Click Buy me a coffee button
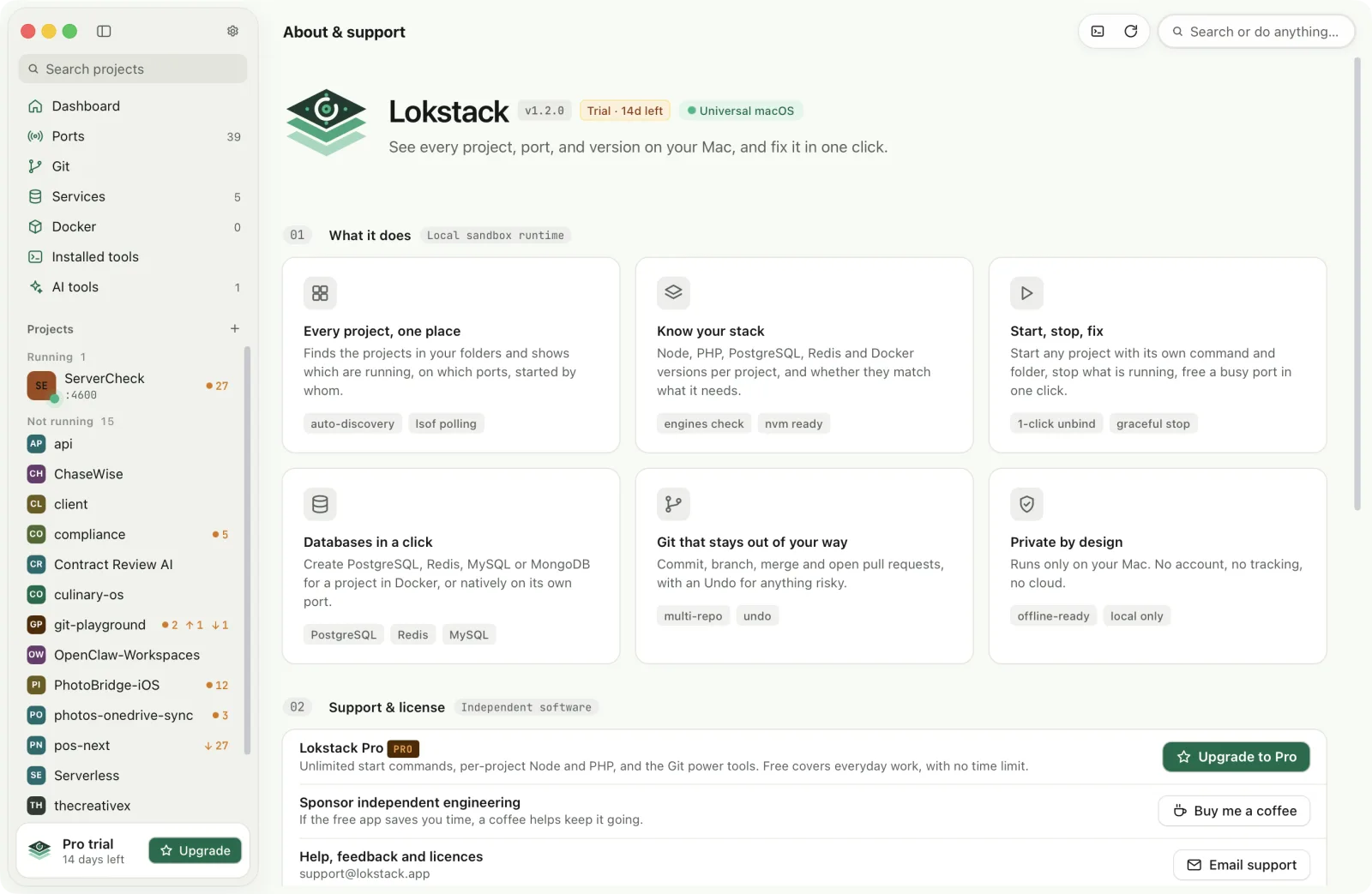The height and width of the screenshot is (894, 1372). tap(1234, 811)
